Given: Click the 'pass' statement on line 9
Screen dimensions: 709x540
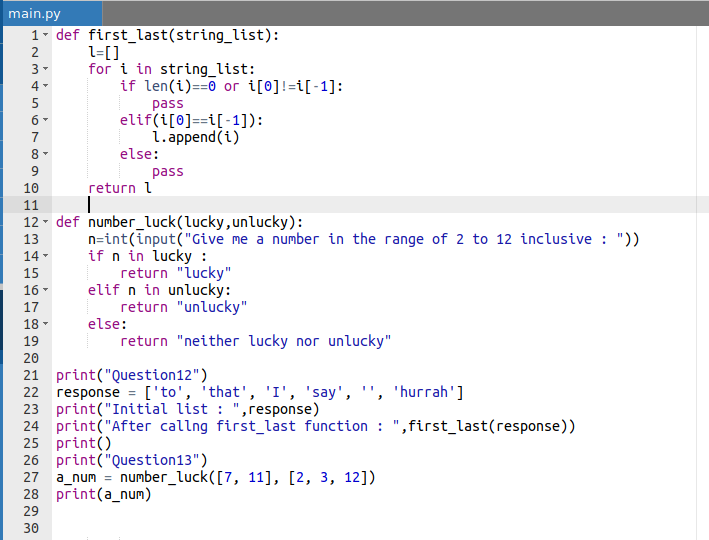Looking at the screenshot, I should tap(168, 171).
